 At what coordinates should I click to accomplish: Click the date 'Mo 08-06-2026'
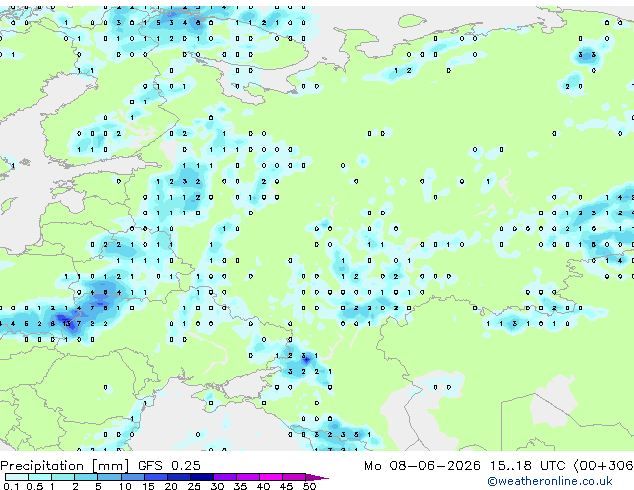[422, 466]
